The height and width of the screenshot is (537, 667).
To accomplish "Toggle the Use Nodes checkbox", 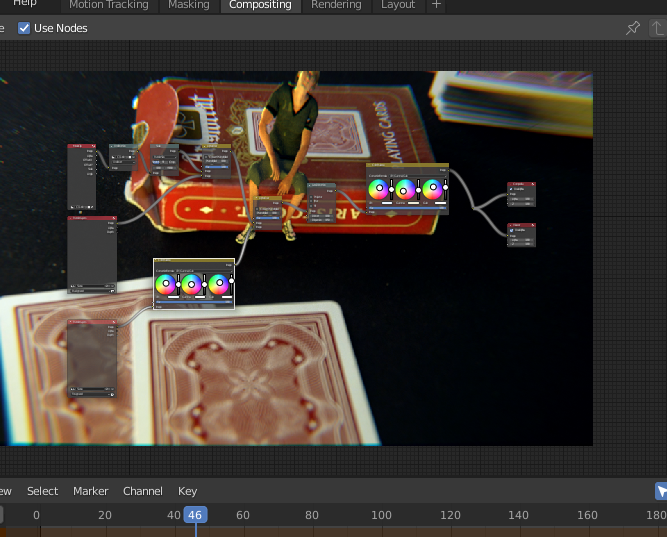I will [24, 28].
